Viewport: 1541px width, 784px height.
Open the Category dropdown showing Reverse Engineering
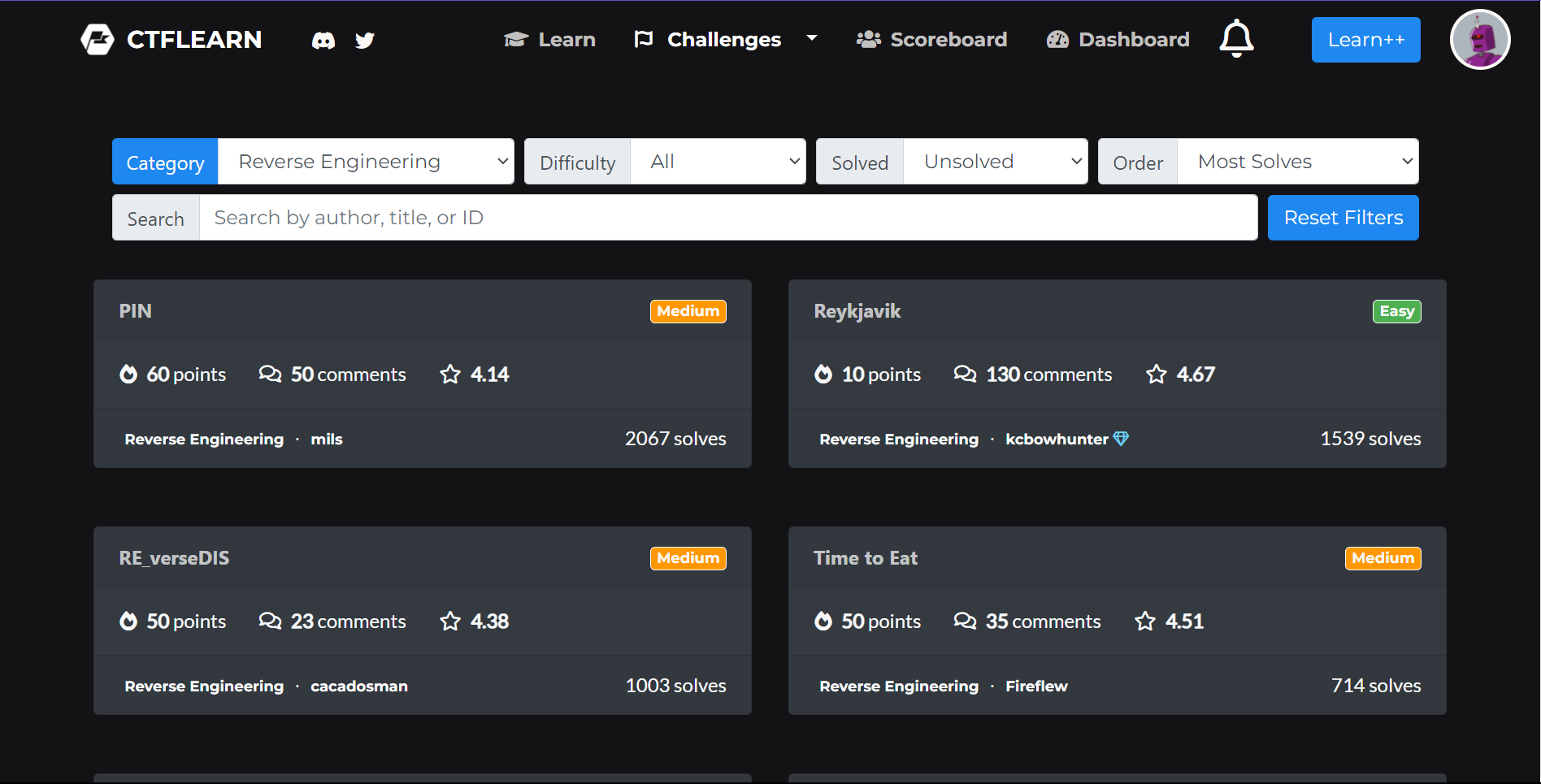pos(367,162)
